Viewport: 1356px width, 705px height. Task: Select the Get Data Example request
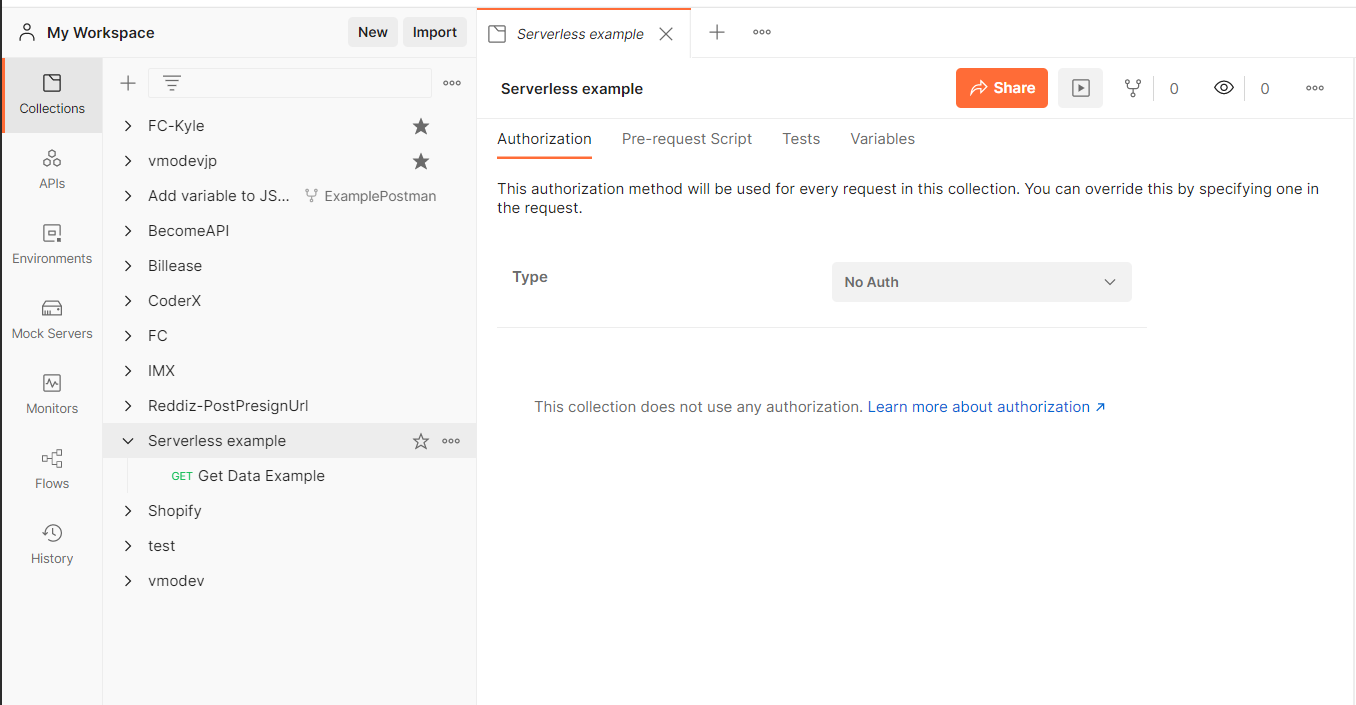pos(260,476)
